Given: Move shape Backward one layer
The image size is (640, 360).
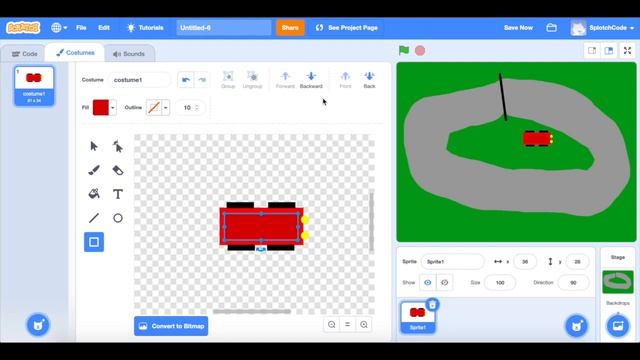Looking at the screenshot, I should tap(311, 80).
